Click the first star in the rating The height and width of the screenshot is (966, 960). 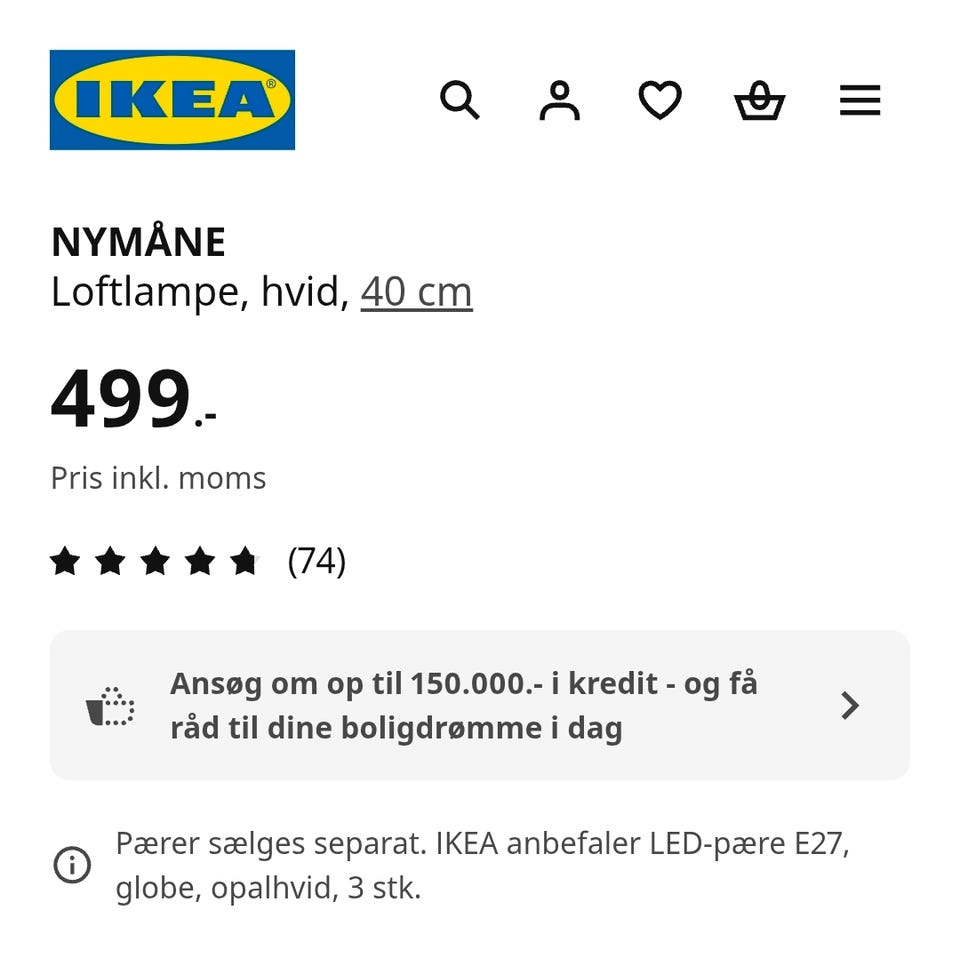click(x=65, y=561)
